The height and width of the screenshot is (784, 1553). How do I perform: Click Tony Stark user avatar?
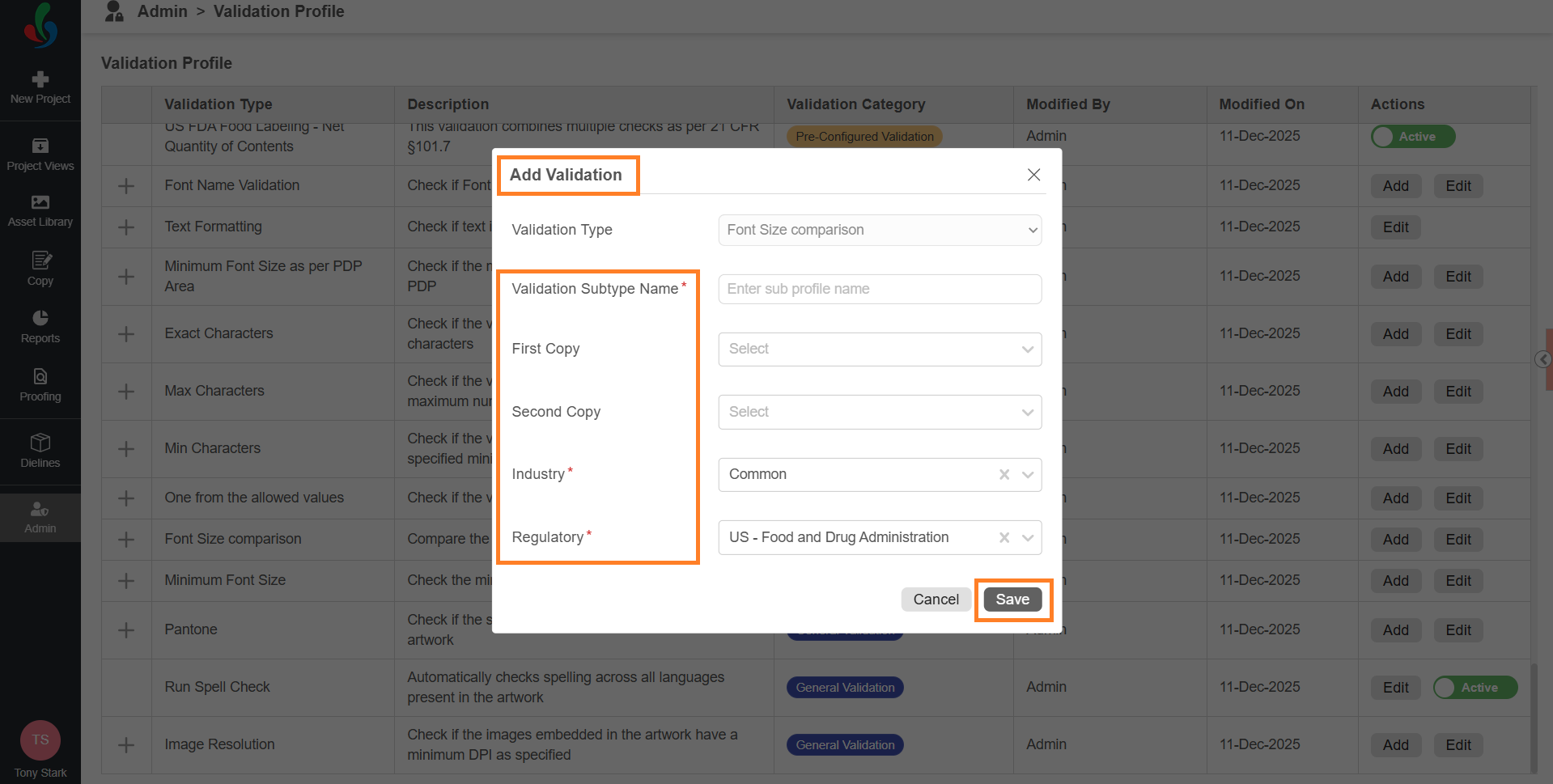(x=40, y=740)
